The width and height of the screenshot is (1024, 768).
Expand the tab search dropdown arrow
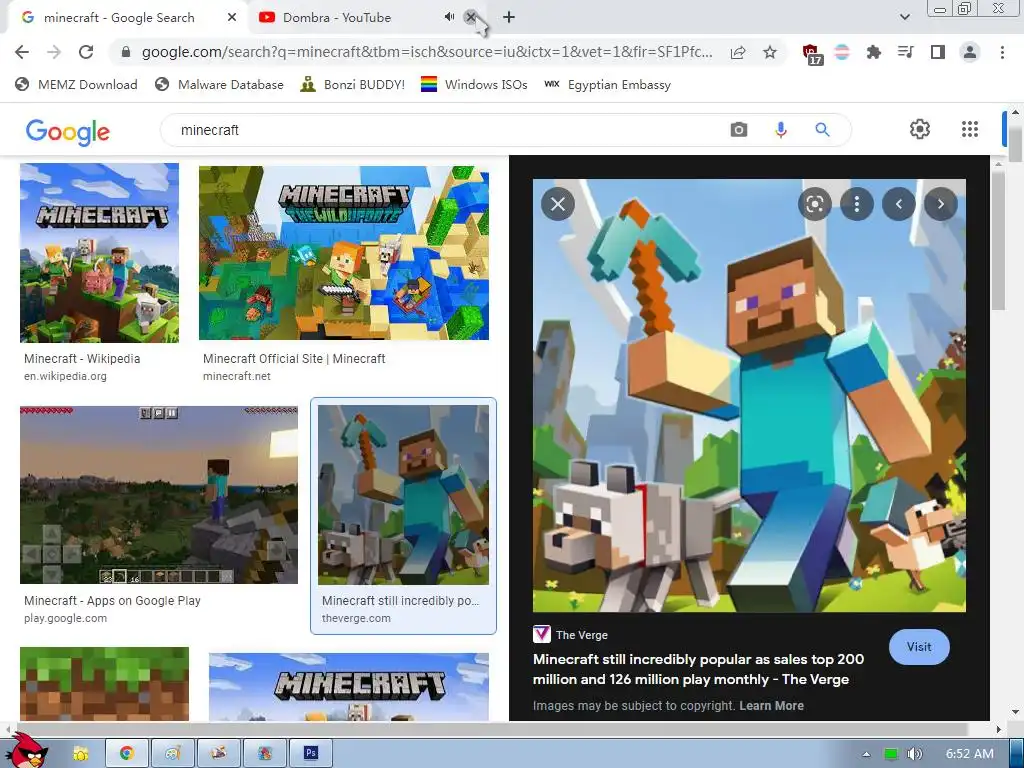tap(904, 18)
